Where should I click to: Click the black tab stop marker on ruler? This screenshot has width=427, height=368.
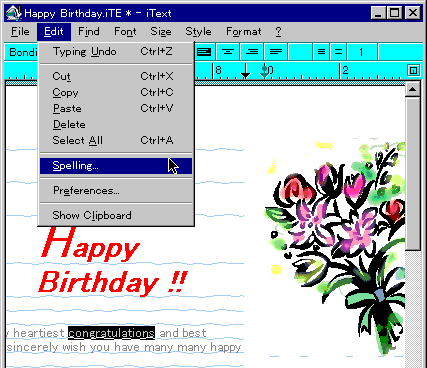pos(245,71)
